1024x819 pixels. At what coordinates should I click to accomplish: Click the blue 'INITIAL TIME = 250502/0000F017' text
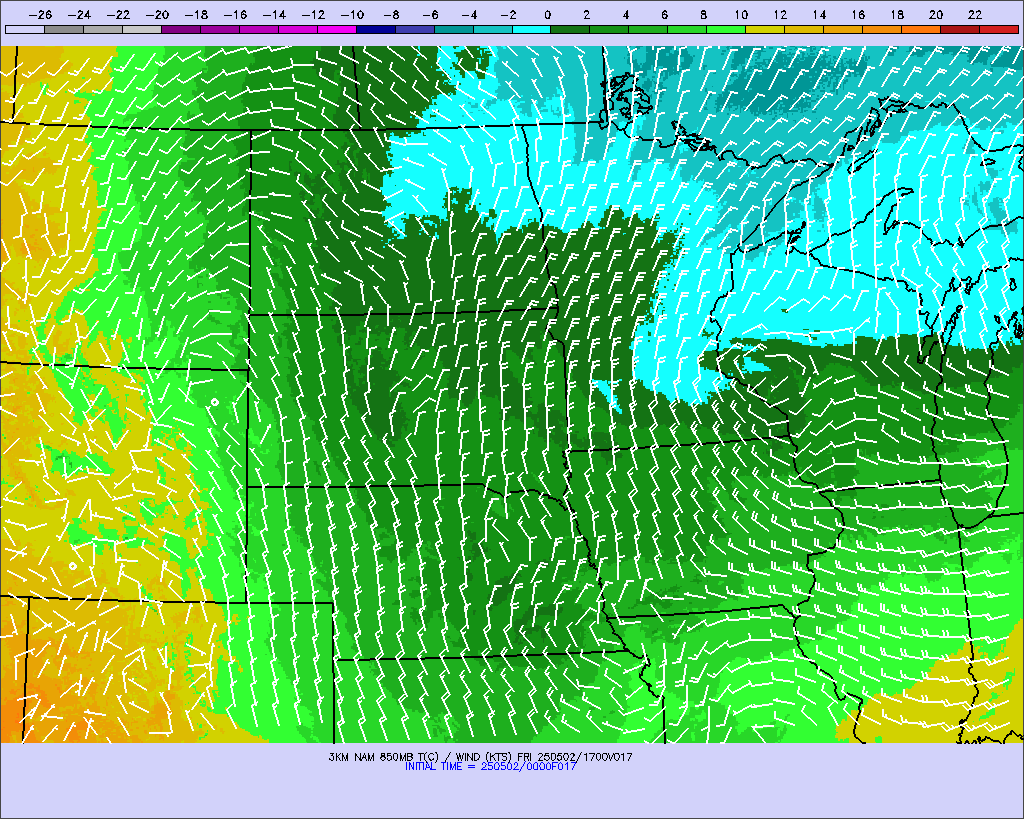click(x=490, y=766)
